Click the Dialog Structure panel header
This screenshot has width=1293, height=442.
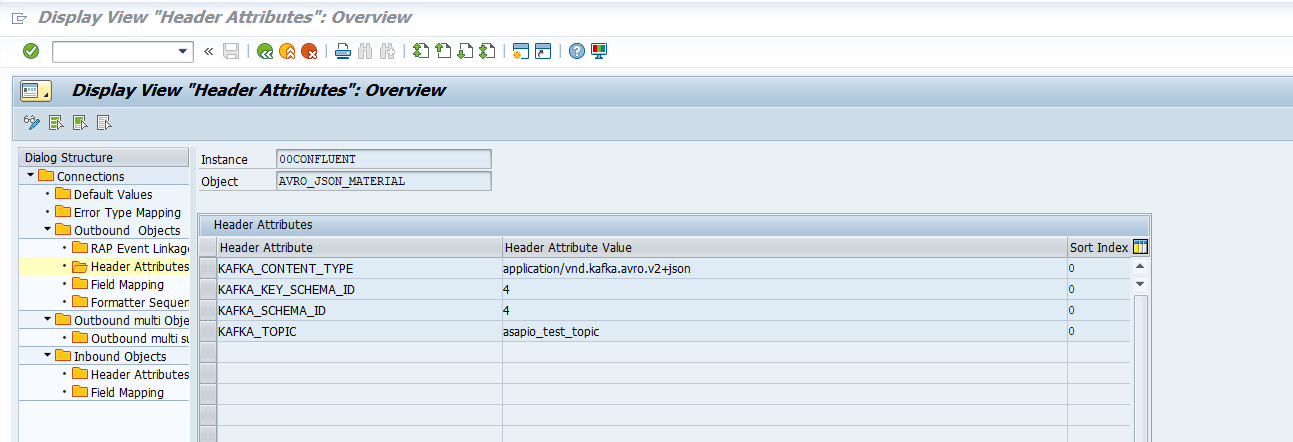104,157
